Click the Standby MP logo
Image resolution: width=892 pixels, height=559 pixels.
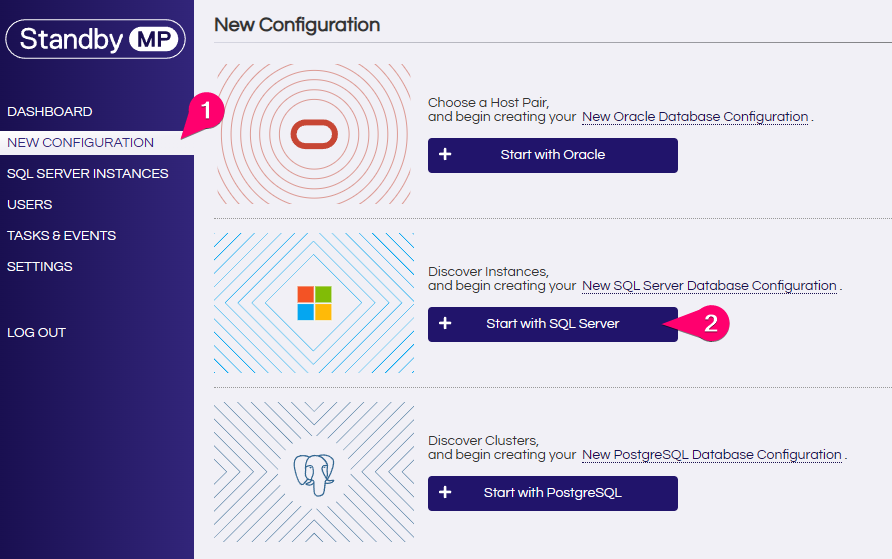[x=96, y=39]
